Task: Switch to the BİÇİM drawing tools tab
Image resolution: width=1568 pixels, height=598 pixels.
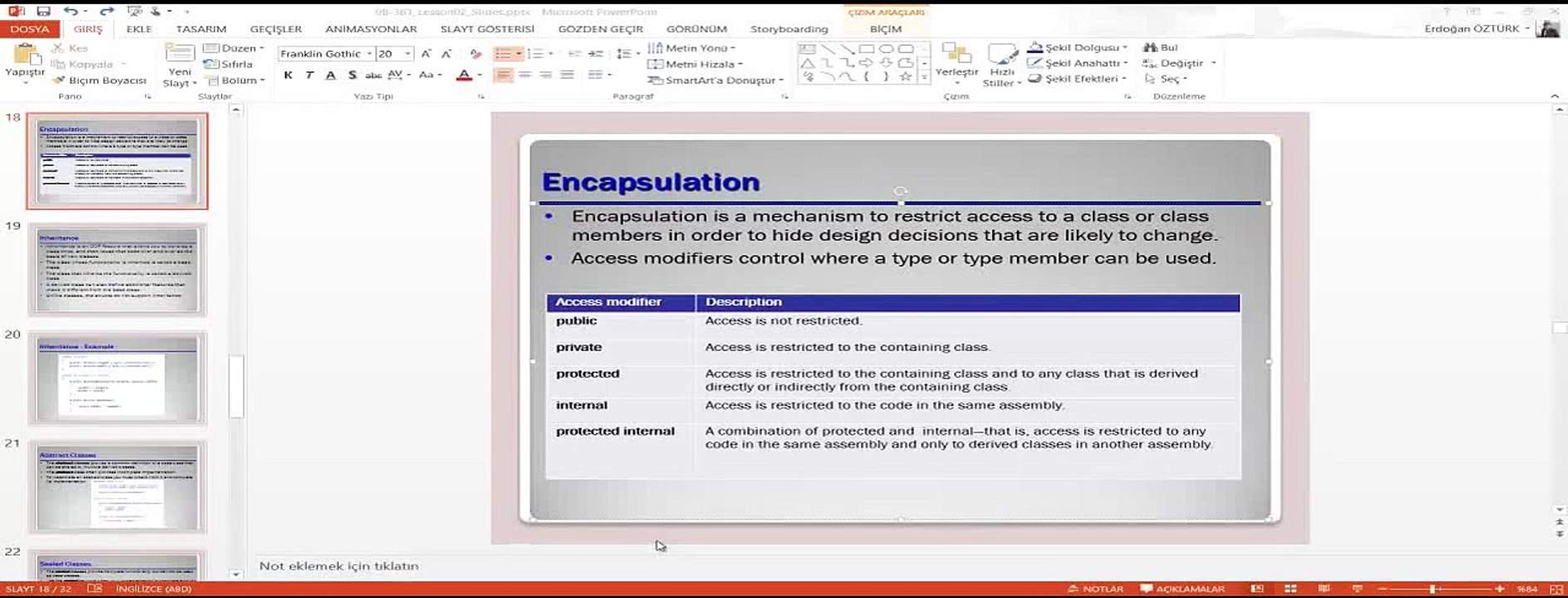Action: (x=885, y=29)
